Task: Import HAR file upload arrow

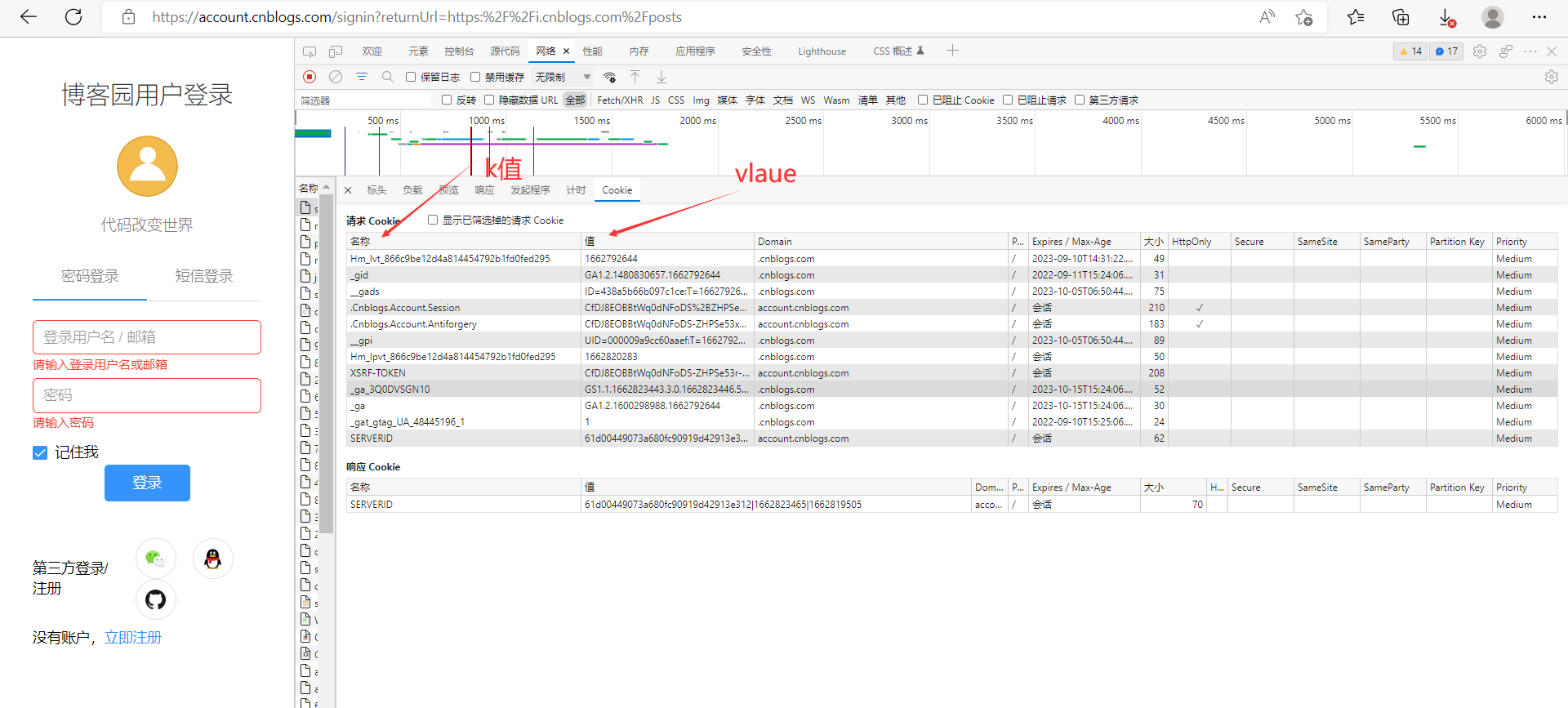Action: click(635, 77)
